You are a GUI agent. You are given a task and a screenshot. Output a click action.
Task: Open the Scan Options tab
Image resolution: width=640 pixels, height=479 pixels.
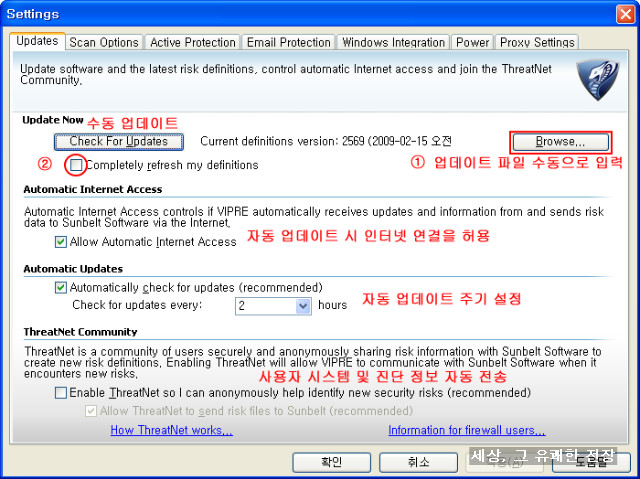click(x=104, y=42)
